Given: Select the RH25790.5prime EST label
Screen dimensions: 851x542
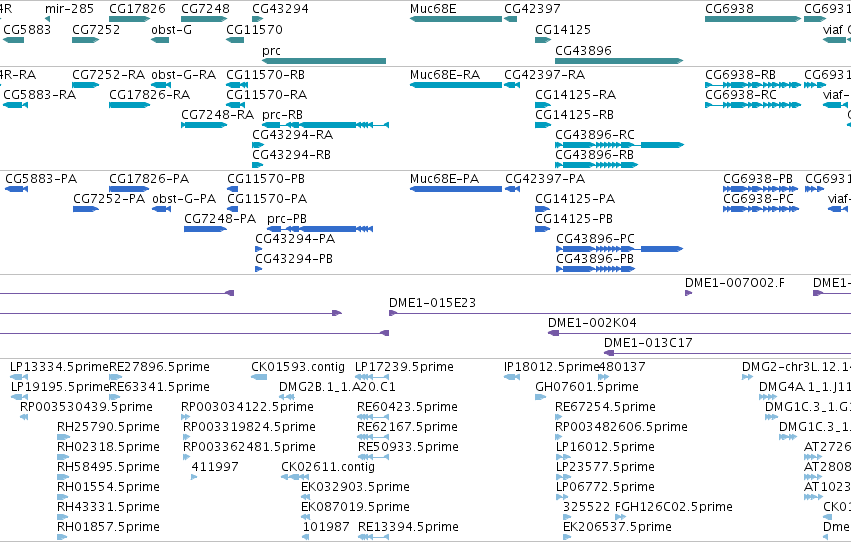Looking at the screenshot, I should click(x=109, y=427).
